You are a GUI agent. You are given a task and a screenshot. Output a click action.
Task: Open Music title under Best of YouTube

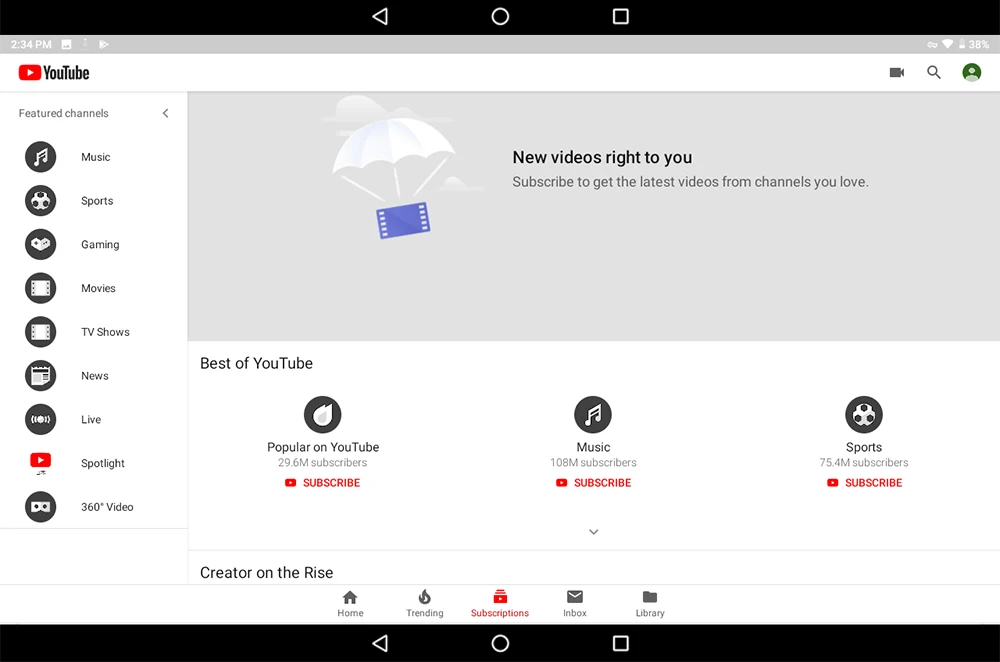click(x=593, y=447)
